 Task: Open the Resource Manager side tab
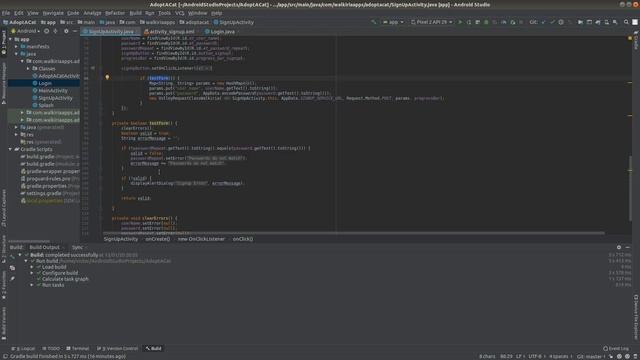(x=4, y=83)
